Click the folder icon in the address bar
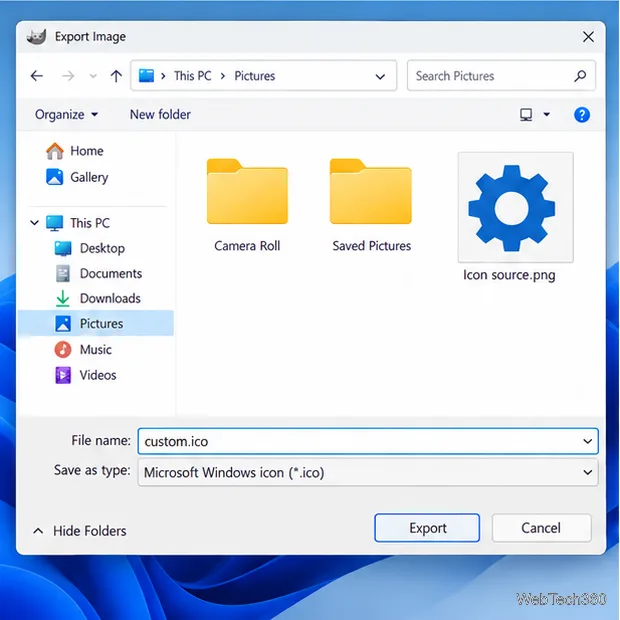The width and height of the screenshot is (620, 620). pyautogui.click(x=146, y=75)
